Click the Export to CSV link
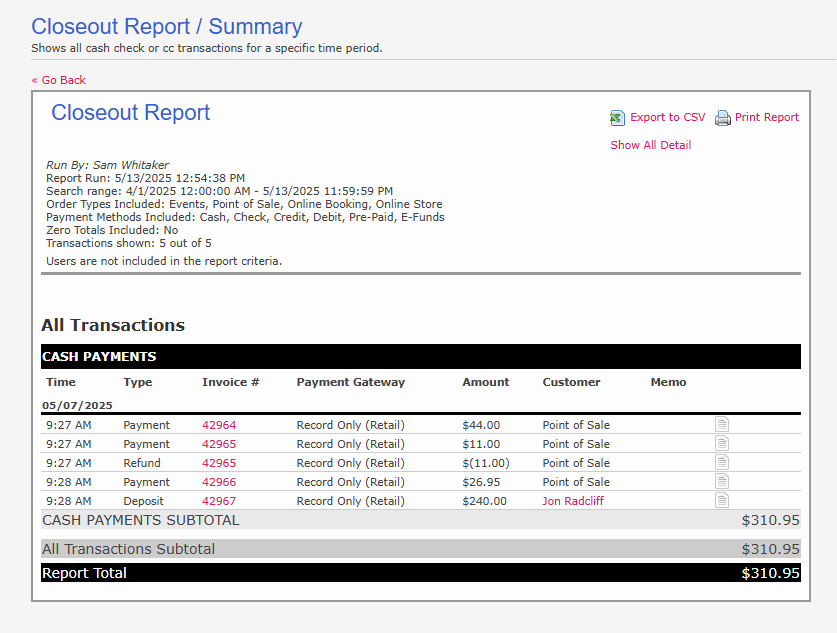 pos(667,117)
